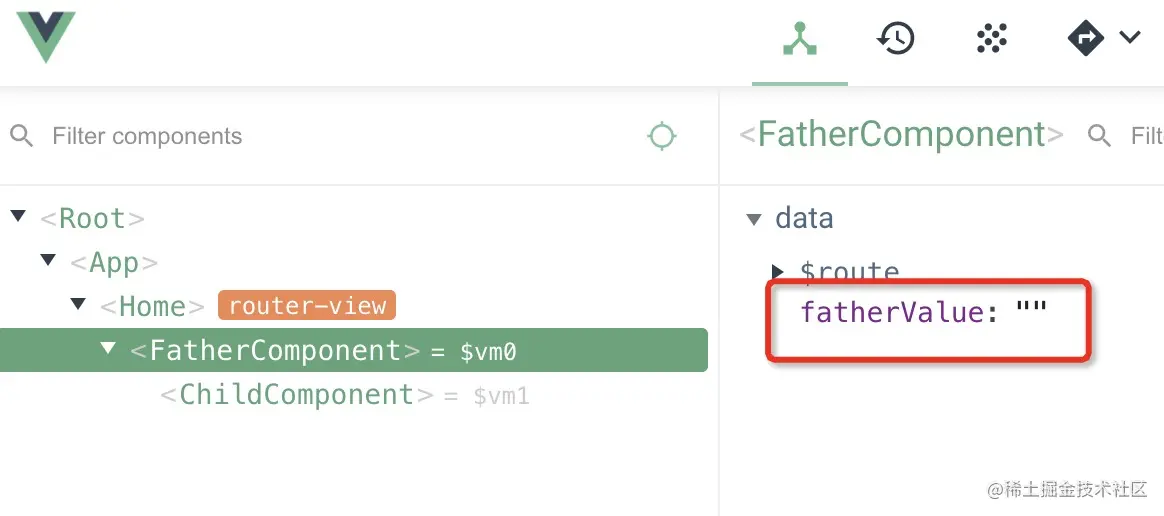The image size is (1164, 516).
Task: Open the Components tab icon
Action: (800, 39)
